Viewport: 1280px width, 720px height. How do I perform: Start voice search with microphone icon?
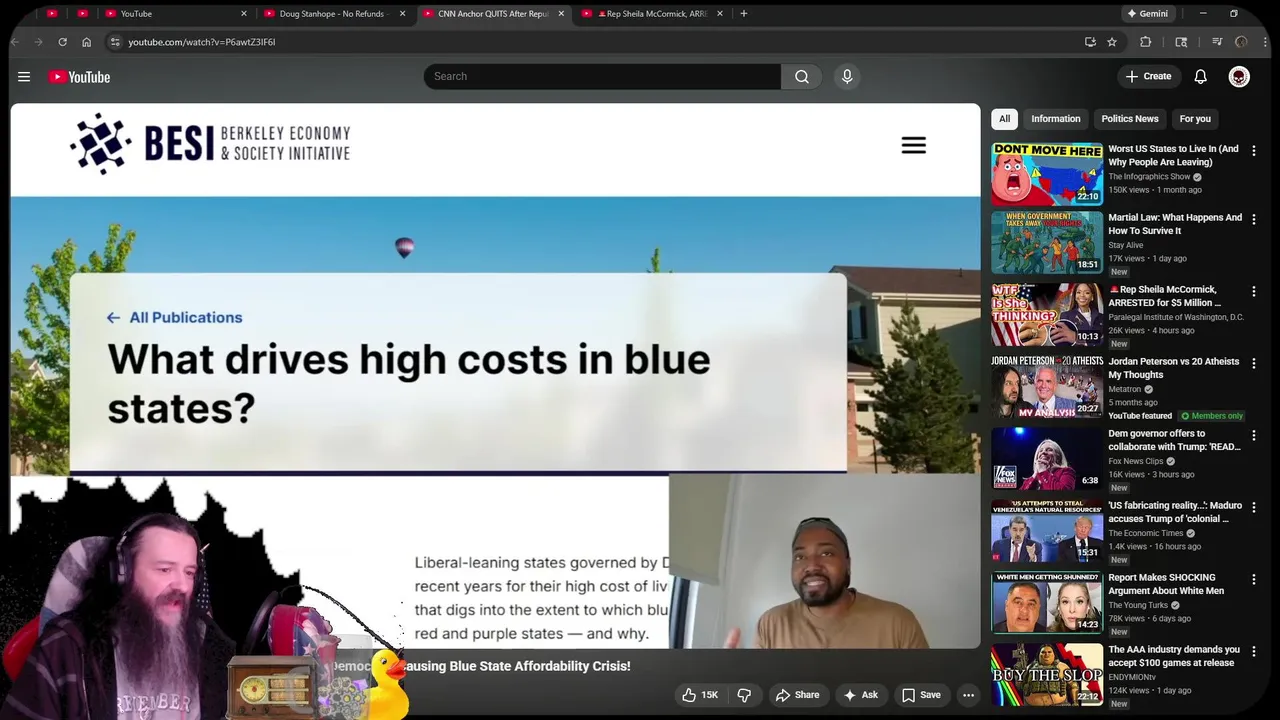pos(847,77)
